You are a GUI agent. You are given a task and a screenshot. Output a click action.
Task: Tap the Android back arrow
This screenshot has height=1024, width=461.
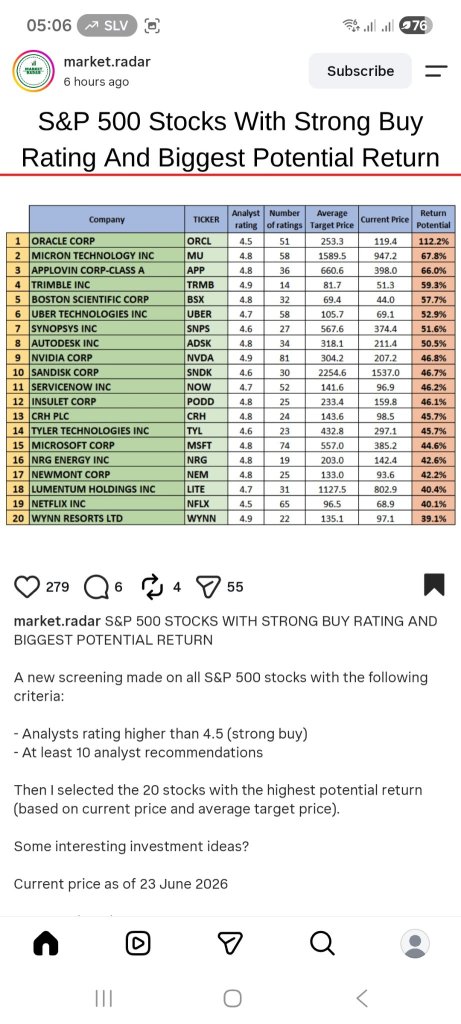coord(362,998)
